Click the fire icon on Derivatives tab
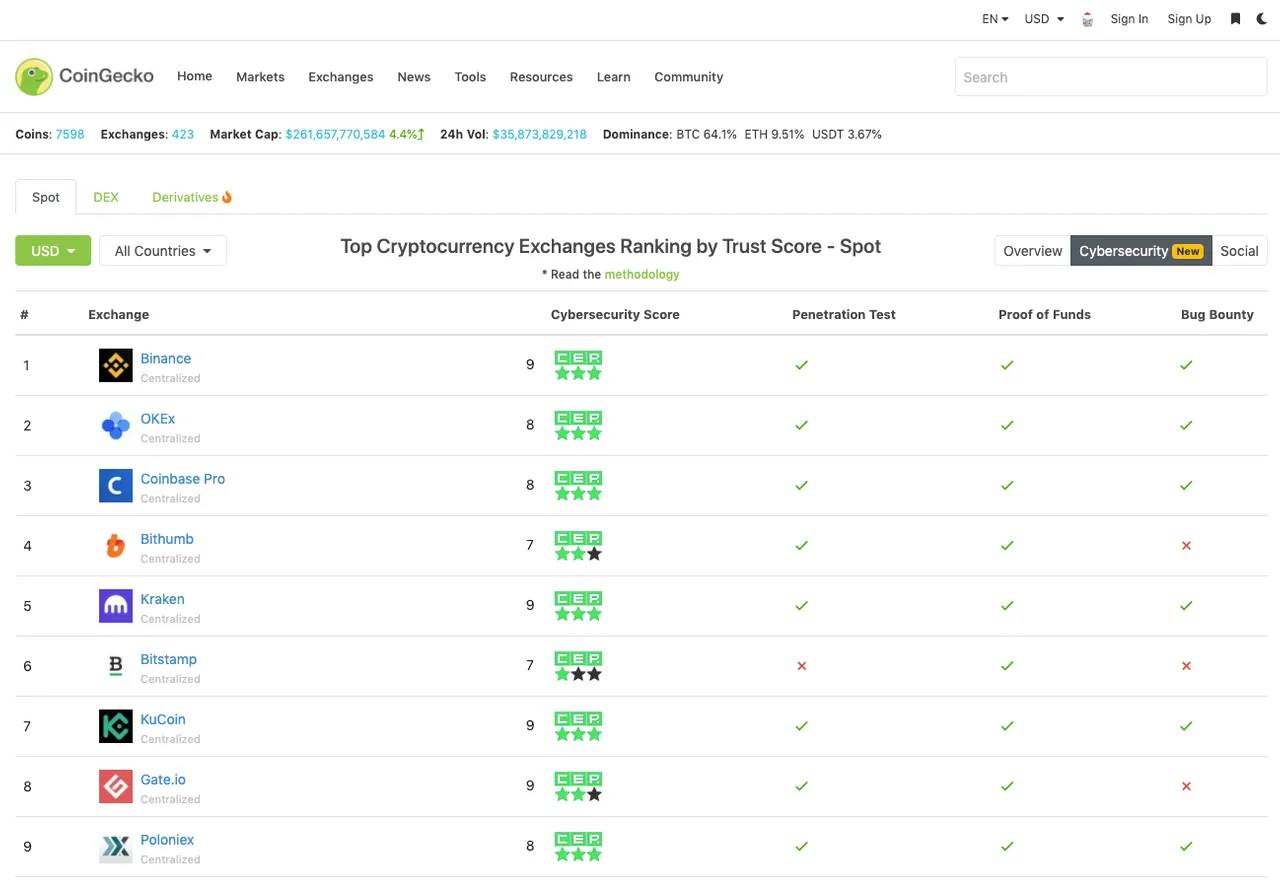Viewport: 1280px width, 882px height. (227, 197)
